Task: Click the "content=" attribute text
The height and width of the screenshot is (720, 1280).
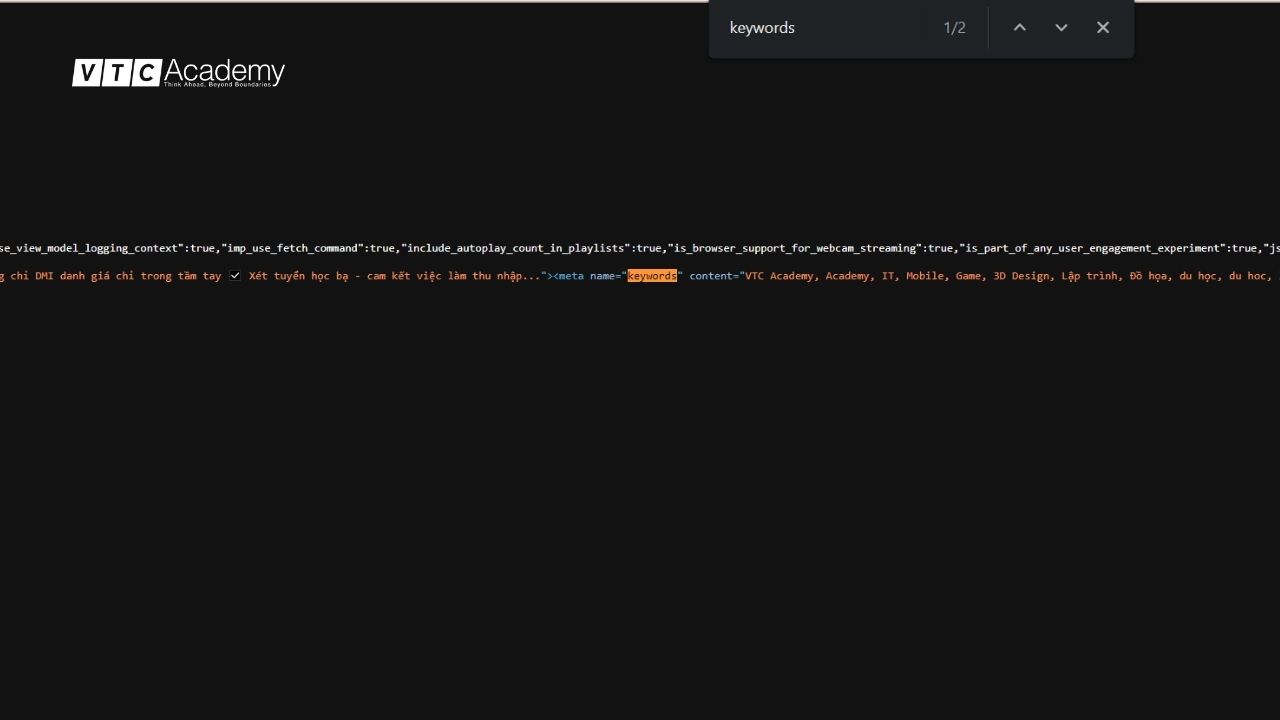Action: 712,276
